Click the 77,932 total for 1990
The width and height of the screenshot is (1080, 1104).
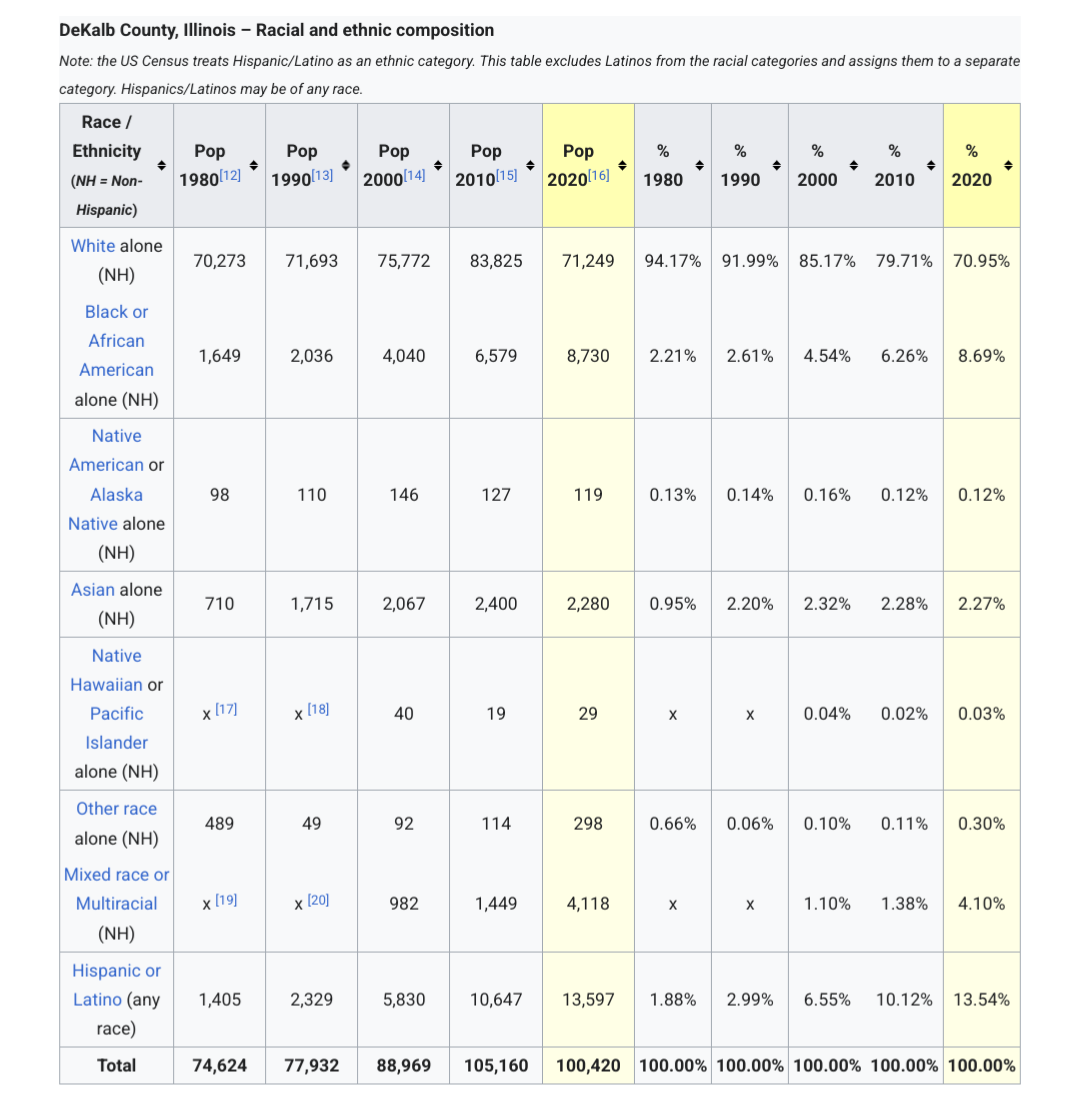click(x=312, y=1065)
